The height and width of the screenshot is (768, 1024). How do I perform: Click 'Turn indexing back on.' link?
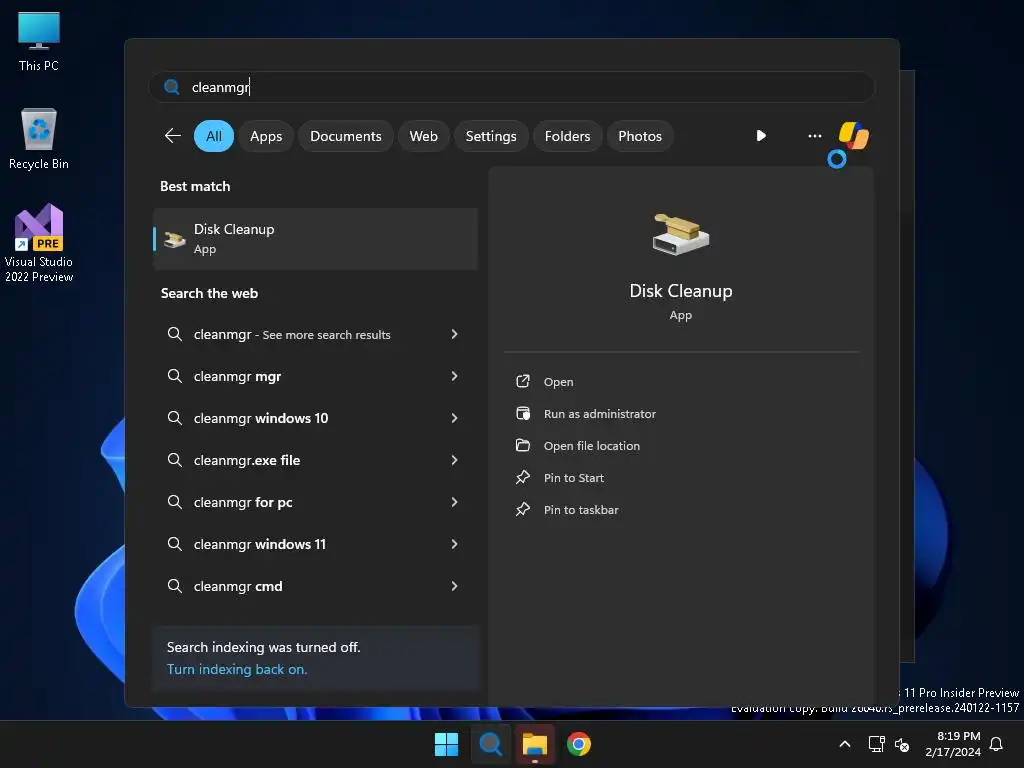click(236, 669)
